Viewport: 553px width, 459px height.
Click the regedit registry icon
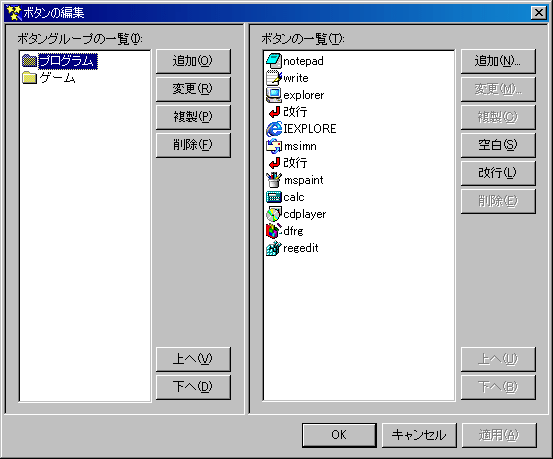pos(274,248)
